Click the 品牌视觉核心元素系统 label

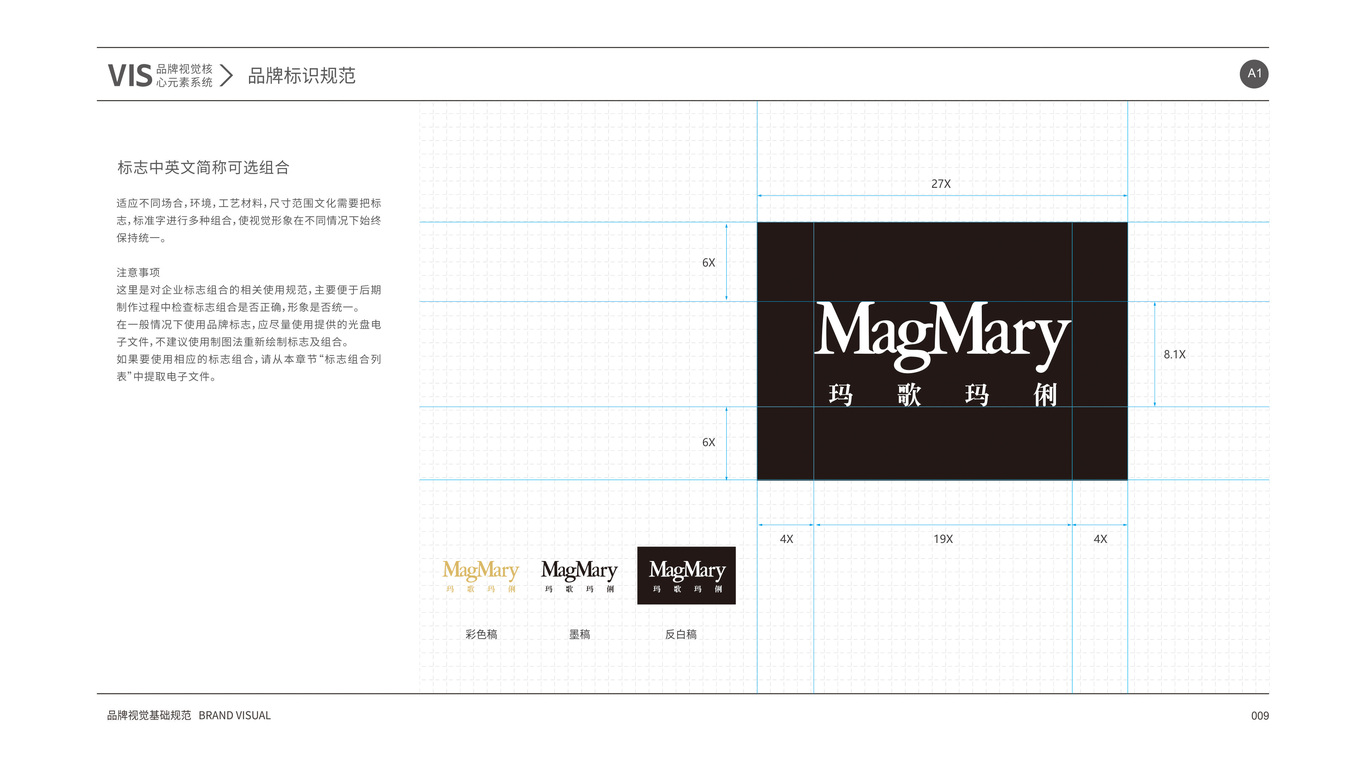tap(184, 76)
